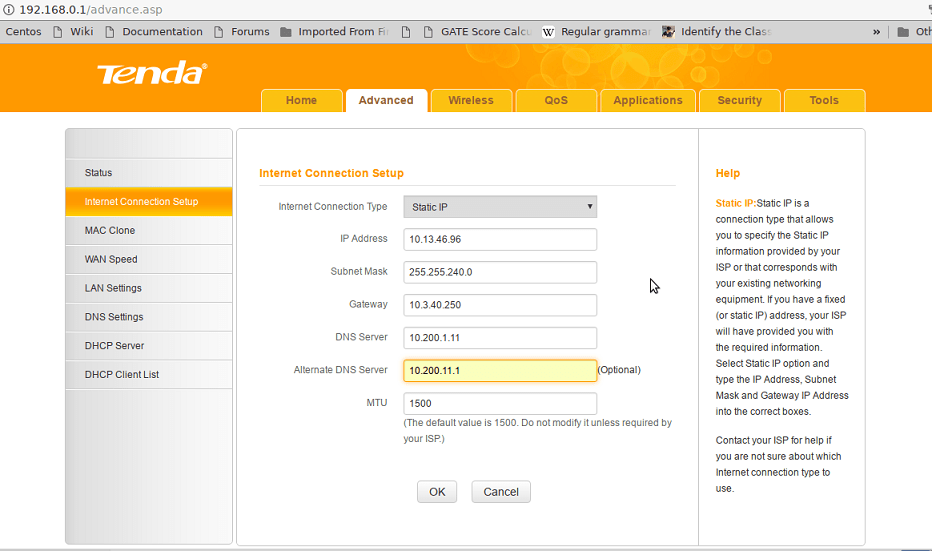
Task: Open the Documentation bookmark
Action: [x=155, y=32]
